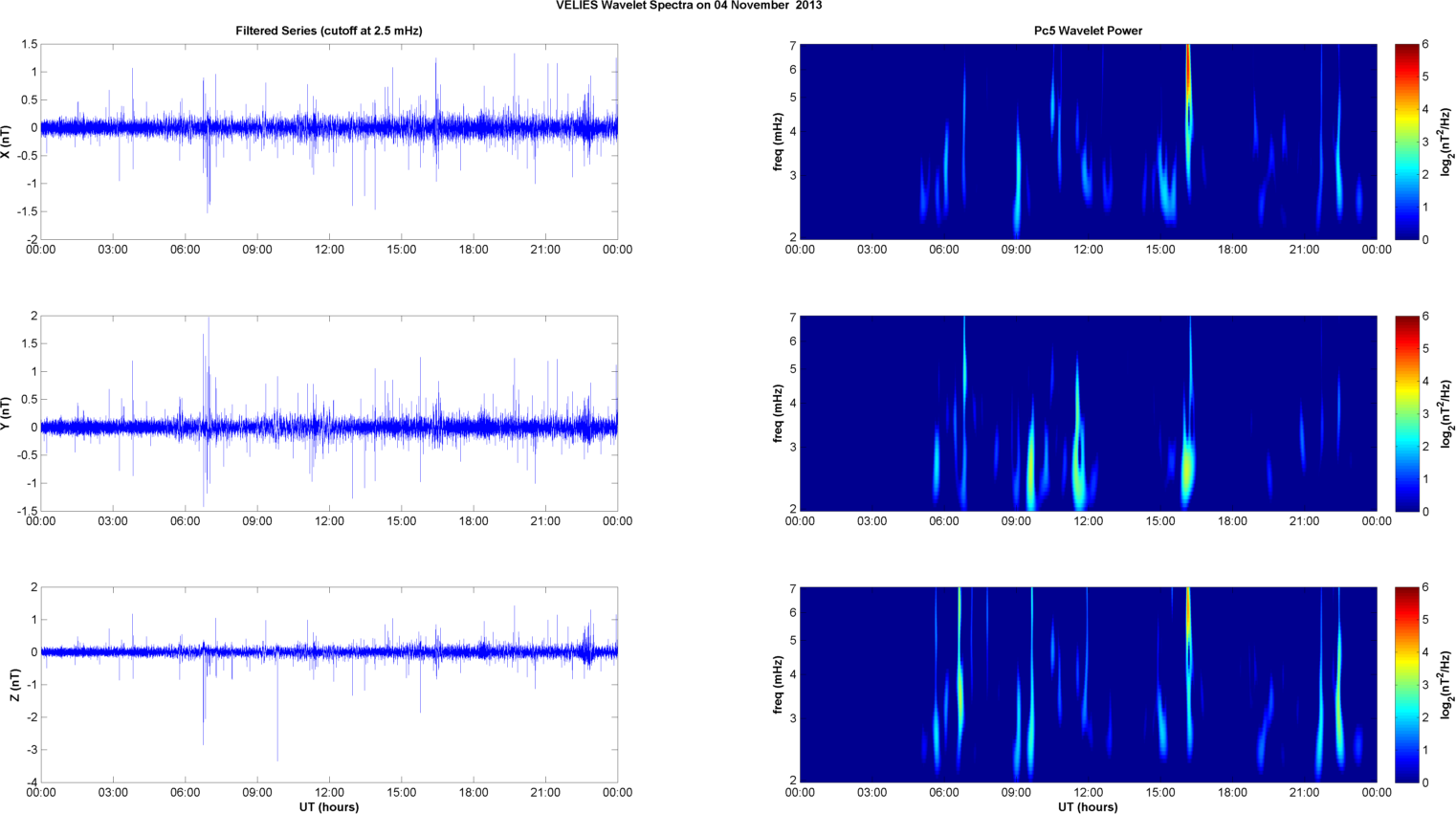Click the VELIES Wavelet Spectra main title
Image resolution: width=1456 pixels, height=814 pixels.
point(689,6)
